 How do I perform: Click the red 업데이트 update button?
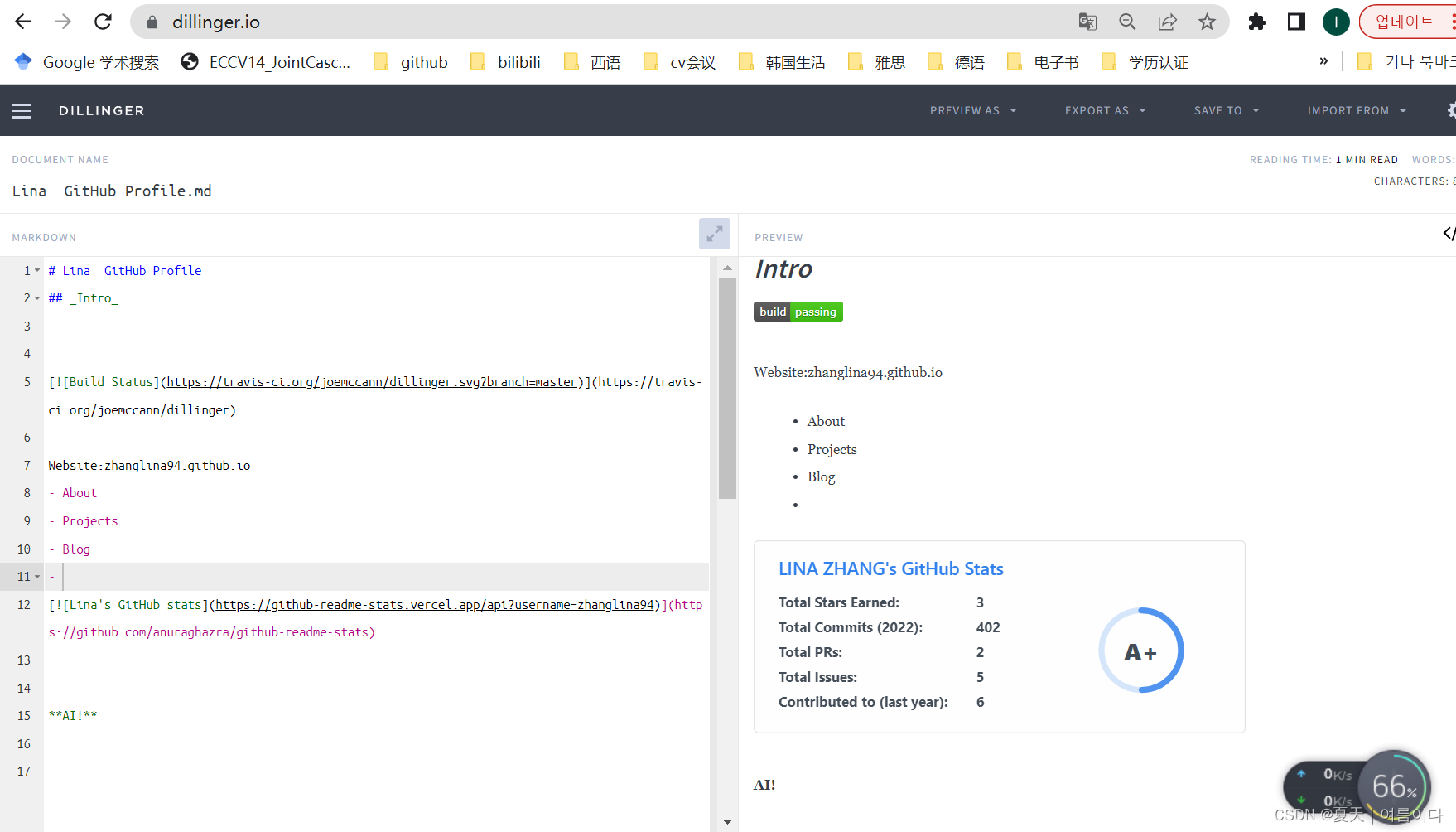(1407, 22)
